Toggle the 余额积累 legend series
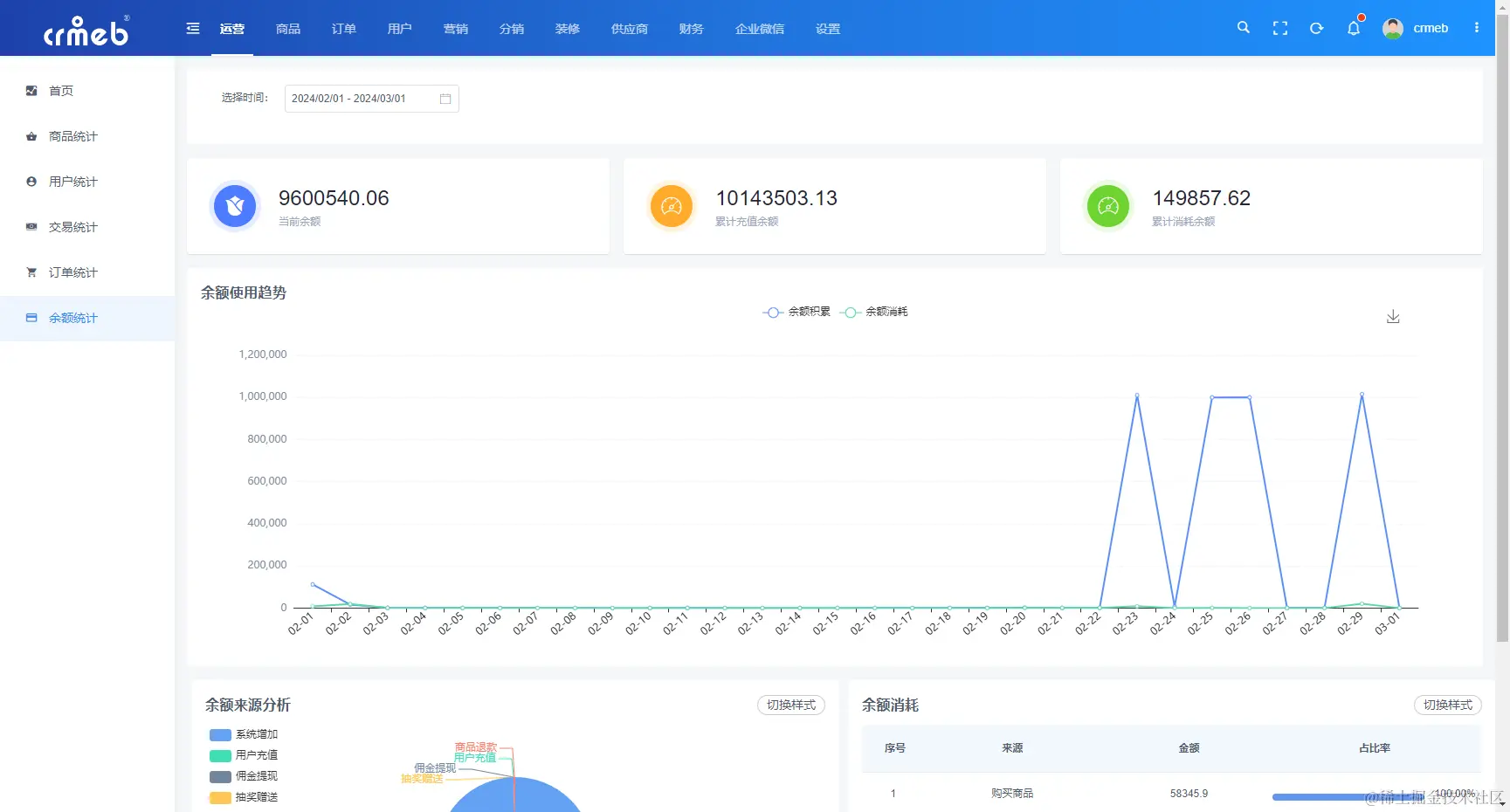 (796, 312)
